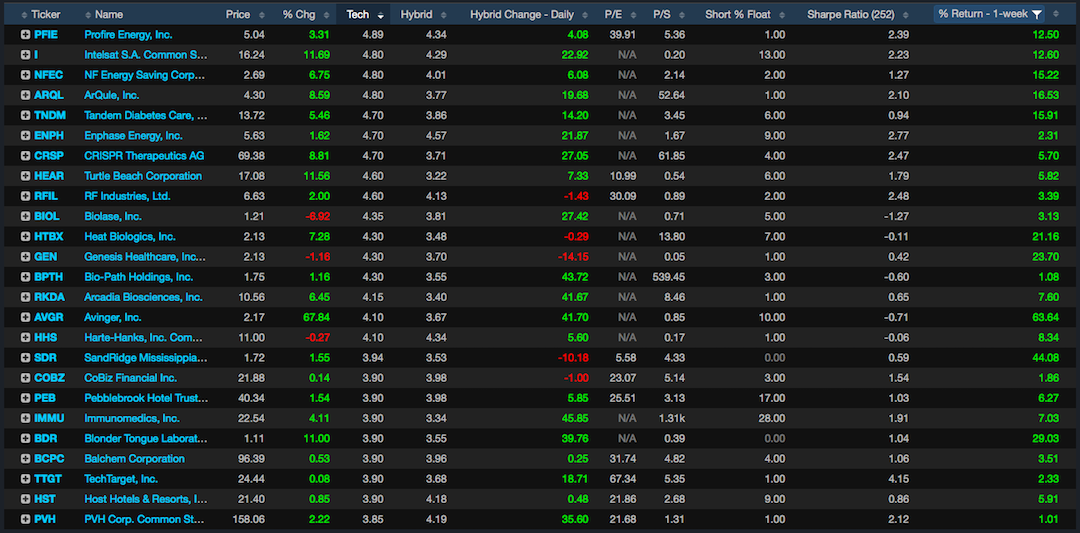The height and width of the screenshot is (533, 1080).
Task: Expand the CRSP row plus icon
Action: 25,156
